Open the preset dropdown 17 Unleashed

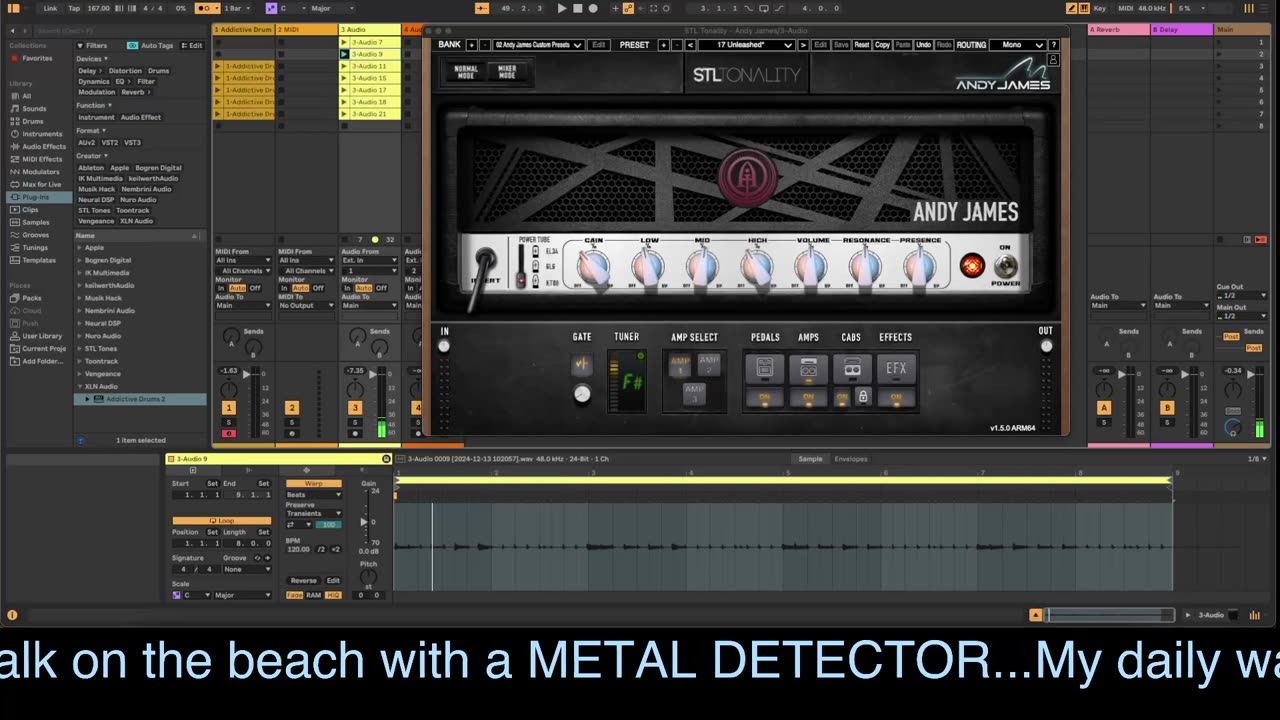pos(745,45)
